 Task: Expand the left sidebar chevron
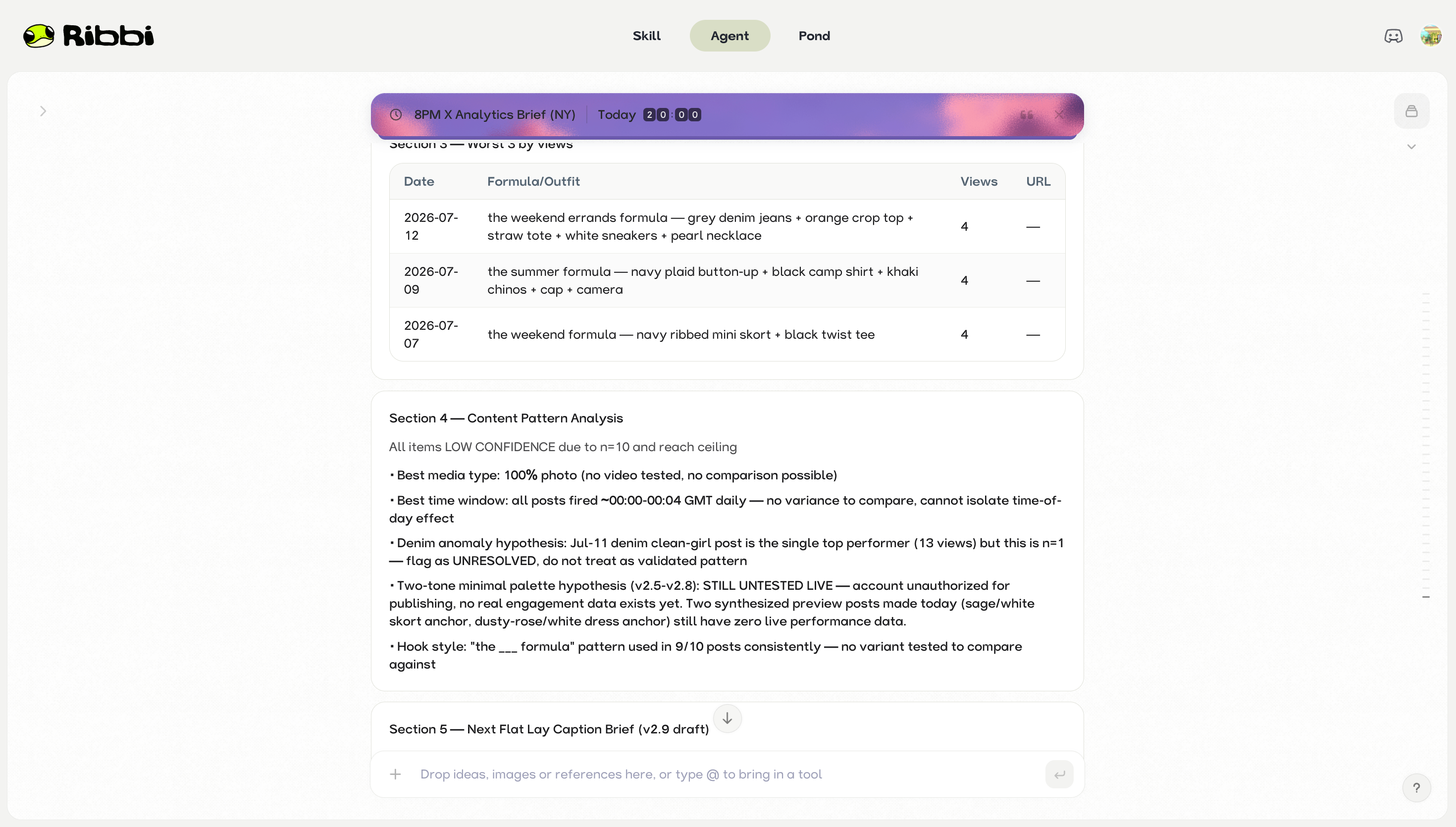43,111
